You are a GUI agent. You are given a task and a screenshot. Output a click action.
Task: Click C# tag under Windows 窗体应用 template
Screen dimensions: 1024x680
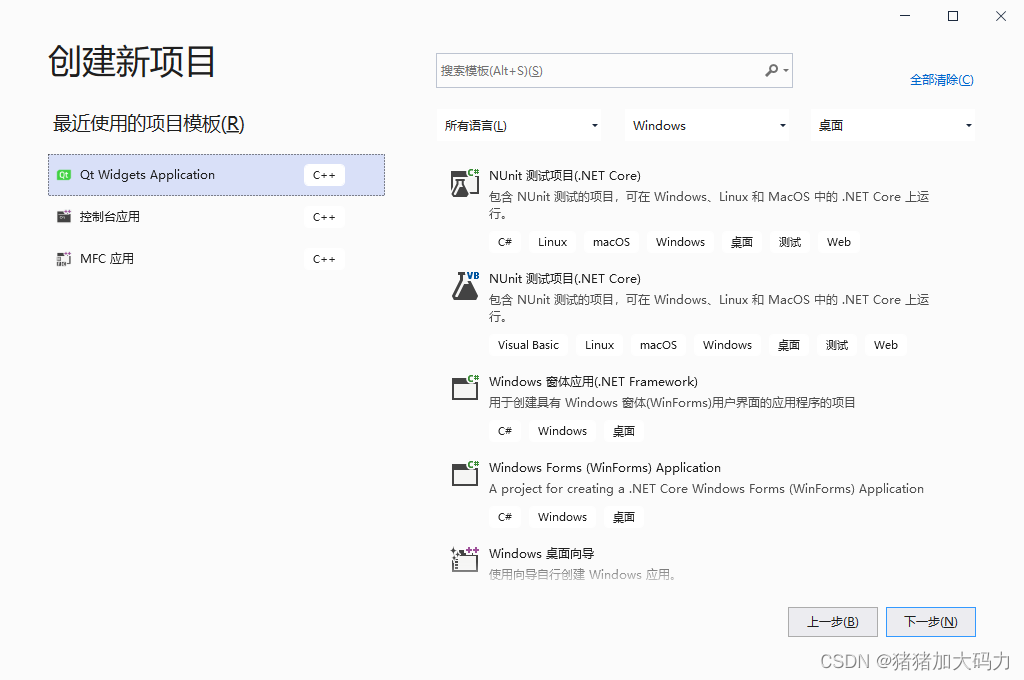pos(505,431)
